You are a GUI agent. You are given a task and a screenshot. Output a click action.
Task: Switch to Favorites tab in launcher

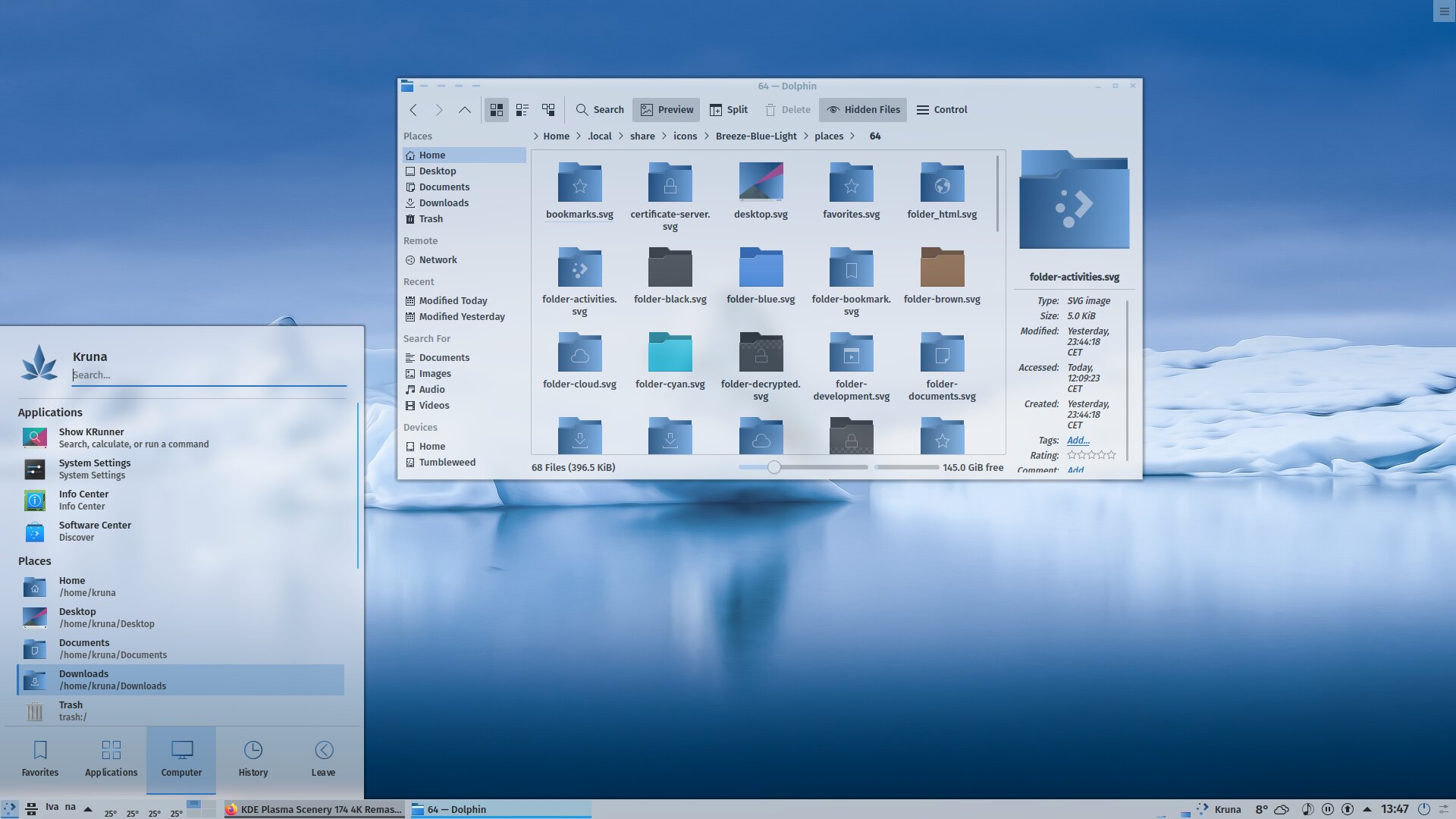click(x=40, y=759)
